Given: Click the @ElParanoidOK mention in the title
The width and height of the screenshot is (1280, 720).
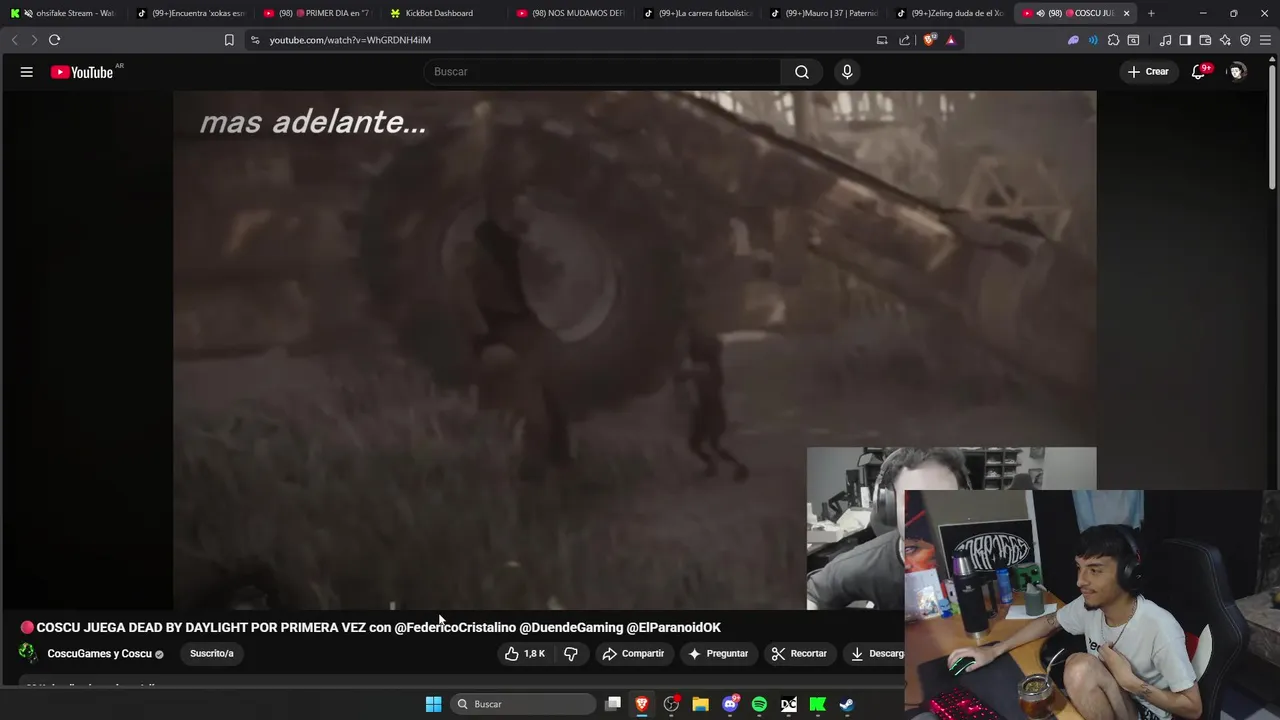Looking at the screenshot, I should click(674, 628).
